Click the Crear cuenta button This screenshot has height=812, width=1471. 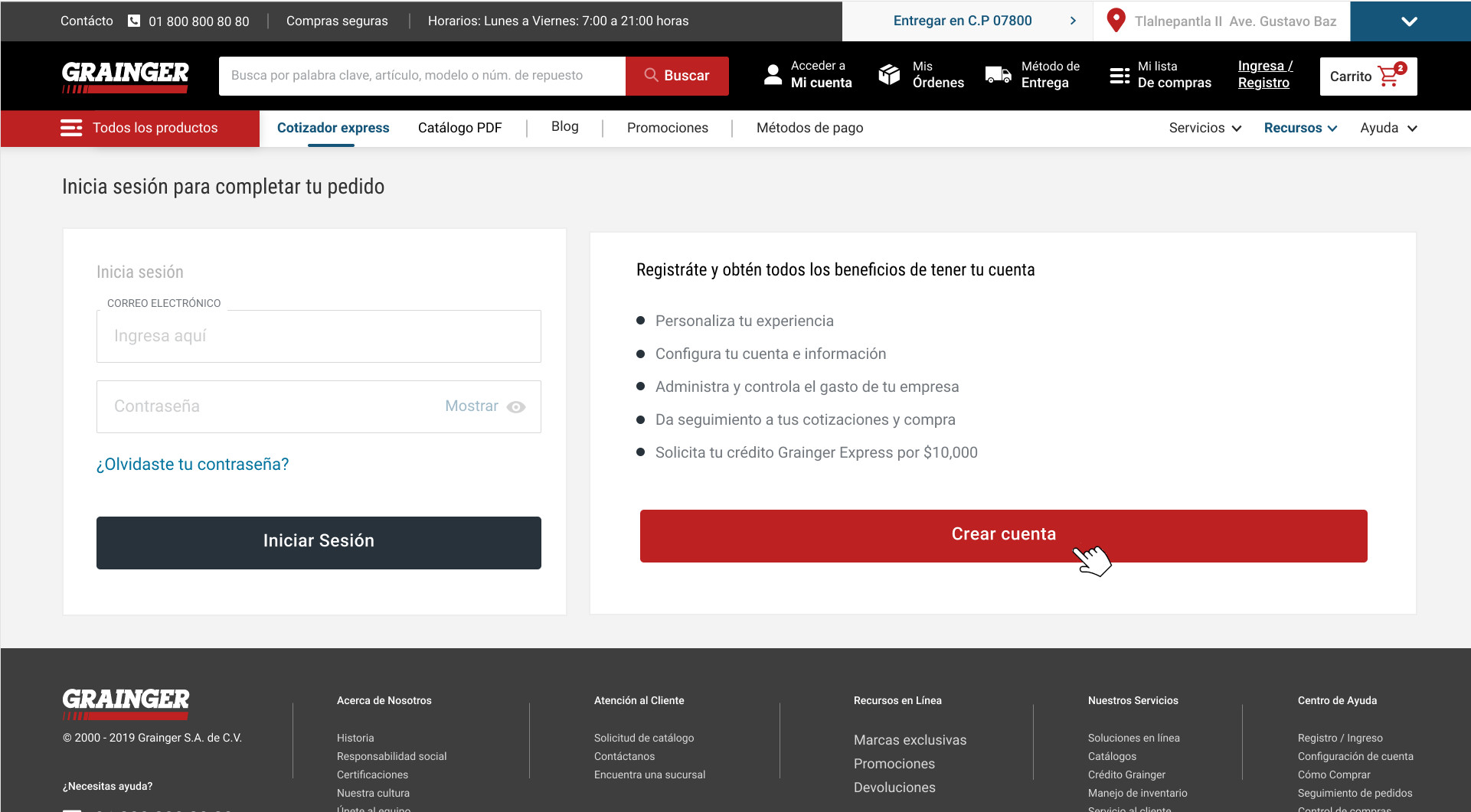tap(1003, 536)
